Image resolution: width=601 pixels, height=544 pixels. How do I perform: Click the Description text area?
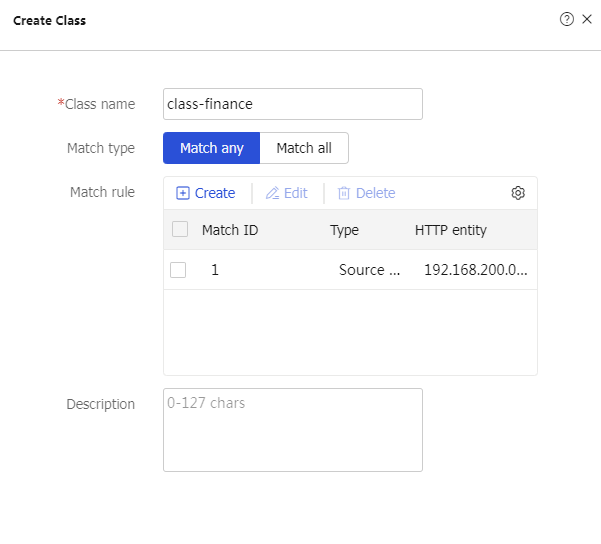tap(293, 430)
